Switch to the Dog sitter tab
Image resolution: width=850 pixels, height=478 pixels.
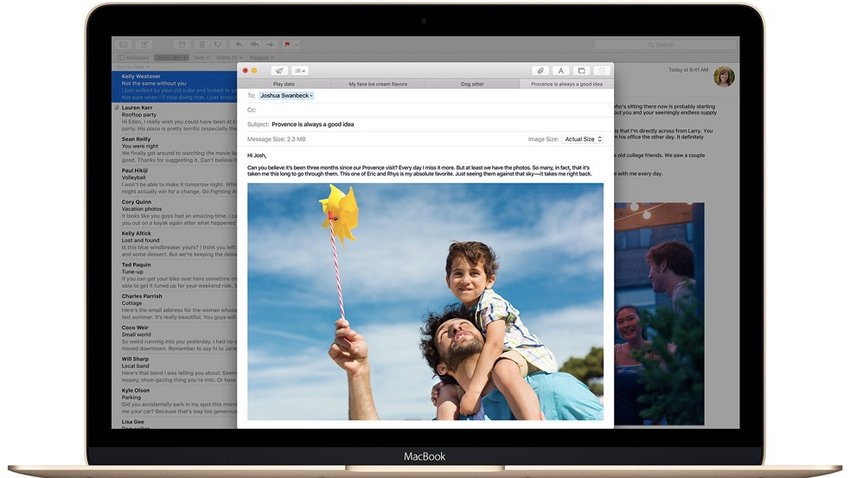point(472,84)
